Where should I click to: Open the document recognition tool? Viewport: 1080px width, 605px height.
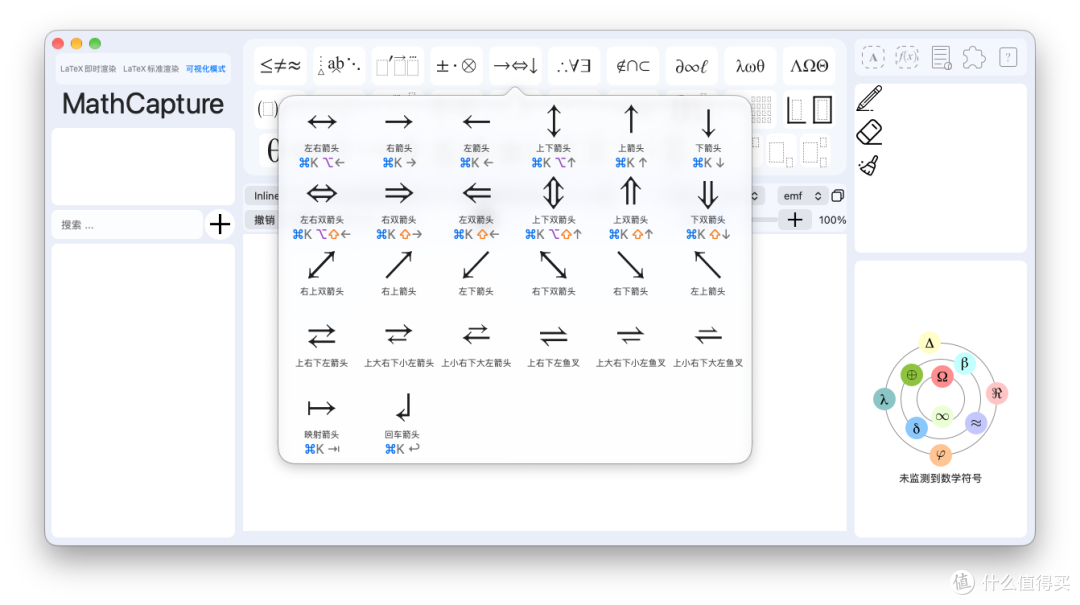point(941,57)
